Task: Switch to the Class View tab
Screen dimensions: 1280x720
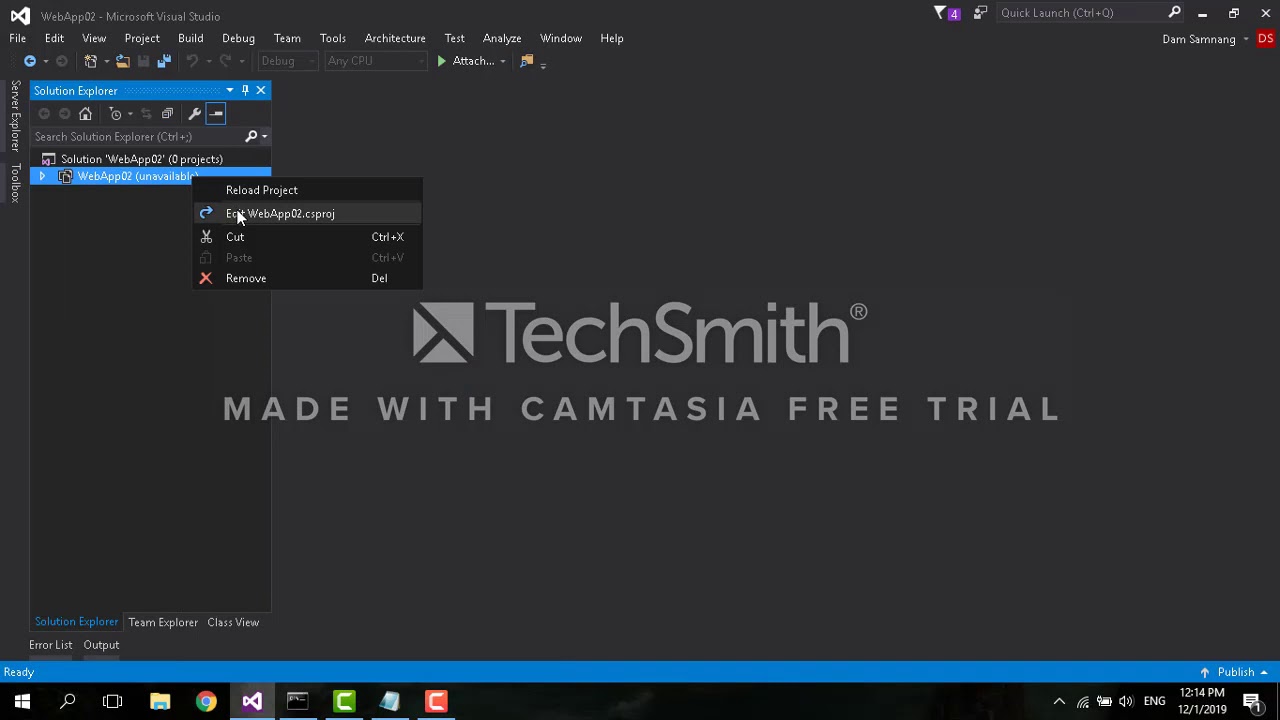Action: (233, 622)
